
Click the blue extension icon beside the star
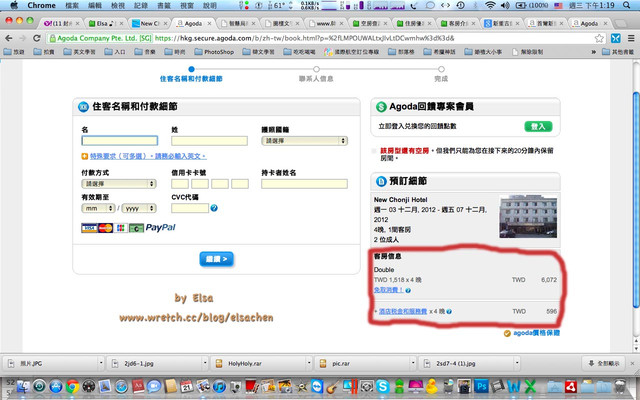point(616,38)
